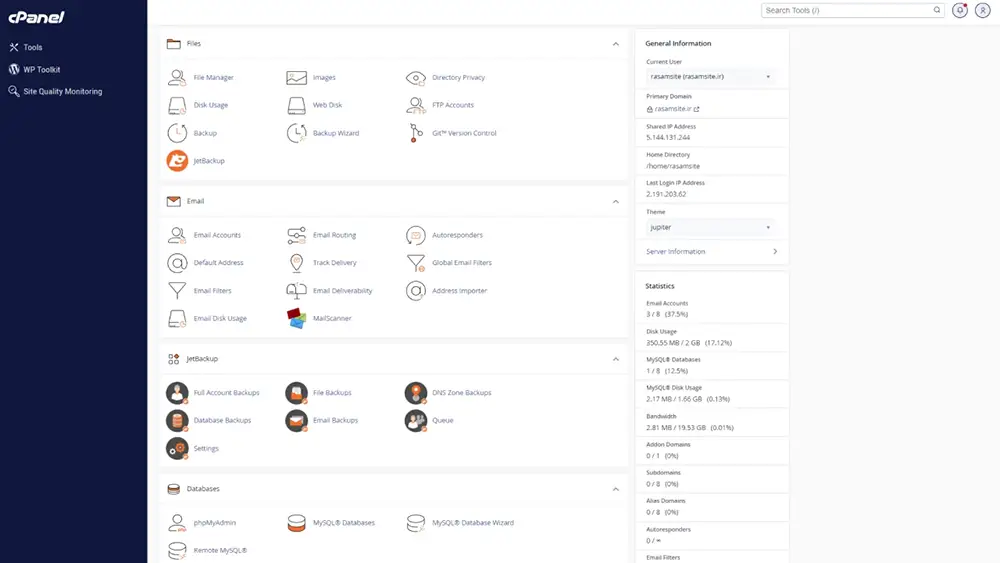Viewport: 1000px width, 563px height.
Task: Open the Autoresponders icon
Action: point(415,235)
